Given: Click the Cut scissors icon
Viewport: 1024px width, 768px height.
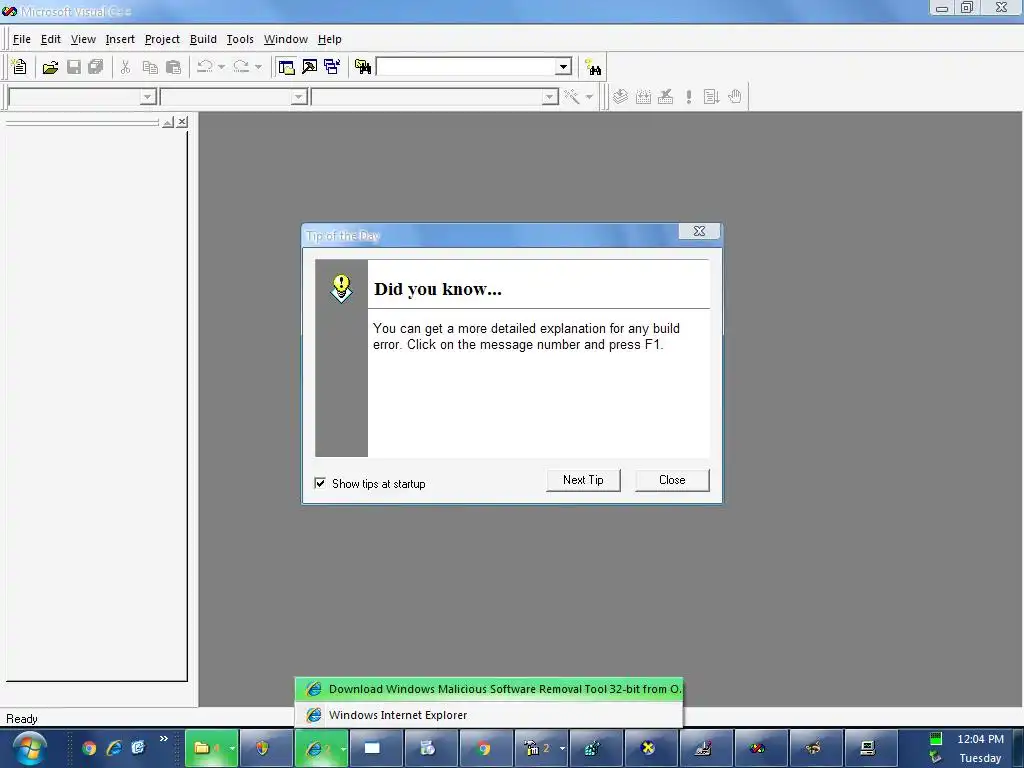Looking at the screenshot, I should pyautogui.click(x=125, y=67).
